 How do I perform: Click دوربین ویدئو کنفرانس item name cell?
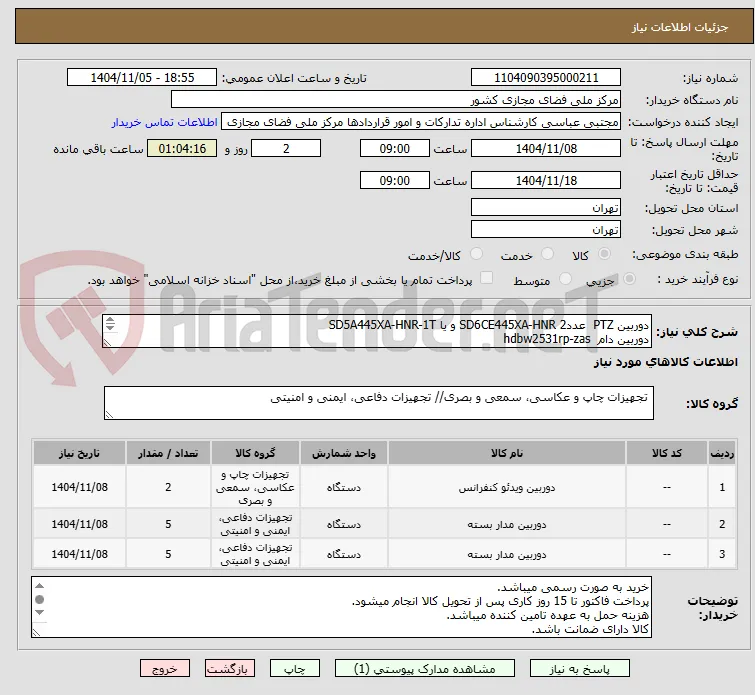(507, 487)
